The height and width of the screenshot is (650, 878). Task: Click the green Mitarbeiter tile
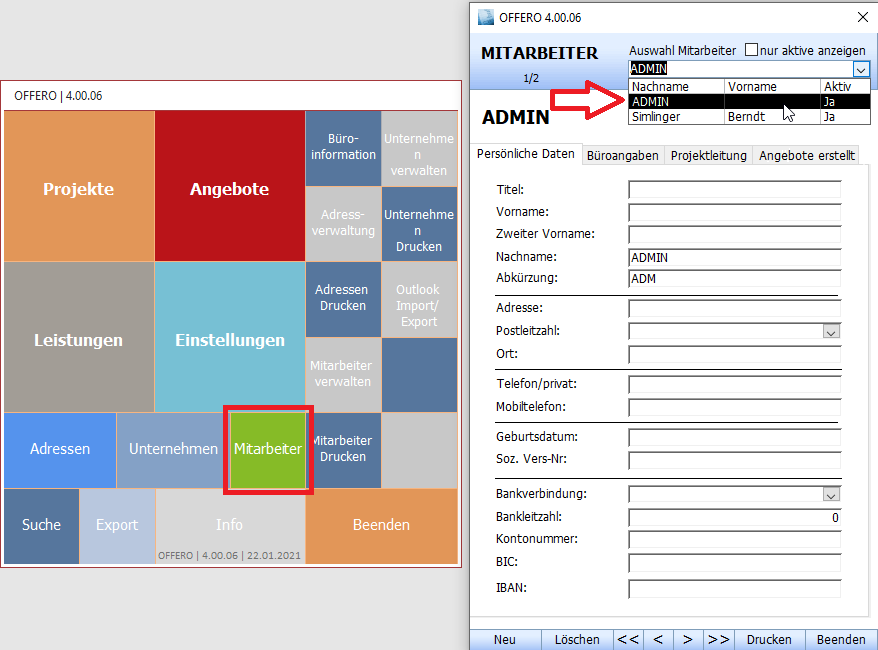pos(268,449)
